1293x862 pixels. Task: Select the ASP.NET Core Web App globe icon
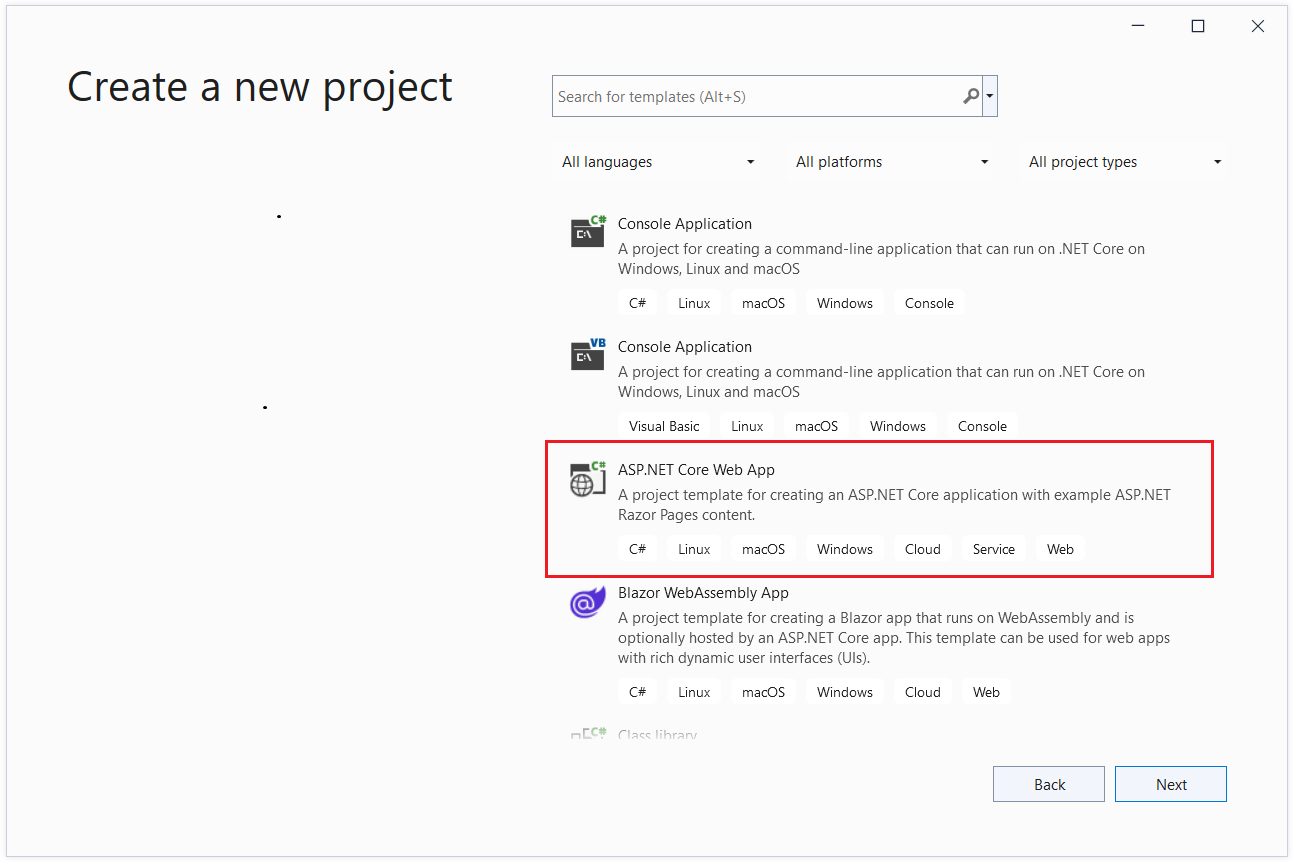tap(587, 478)
